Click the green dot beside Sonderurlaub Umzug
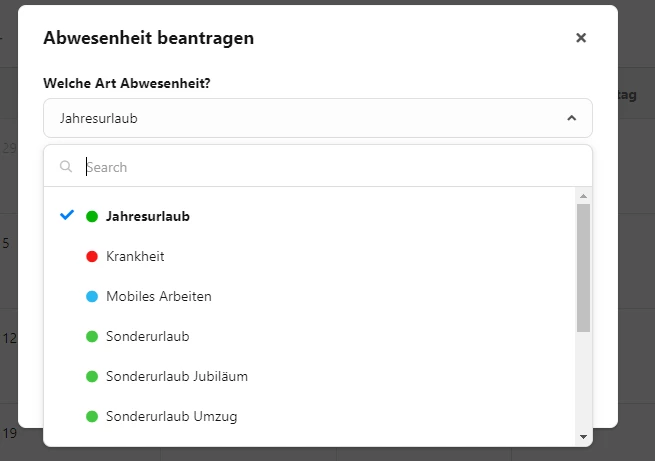Image resolution: width=655 pixels, height=461 pixels. [x=92, y=417]
